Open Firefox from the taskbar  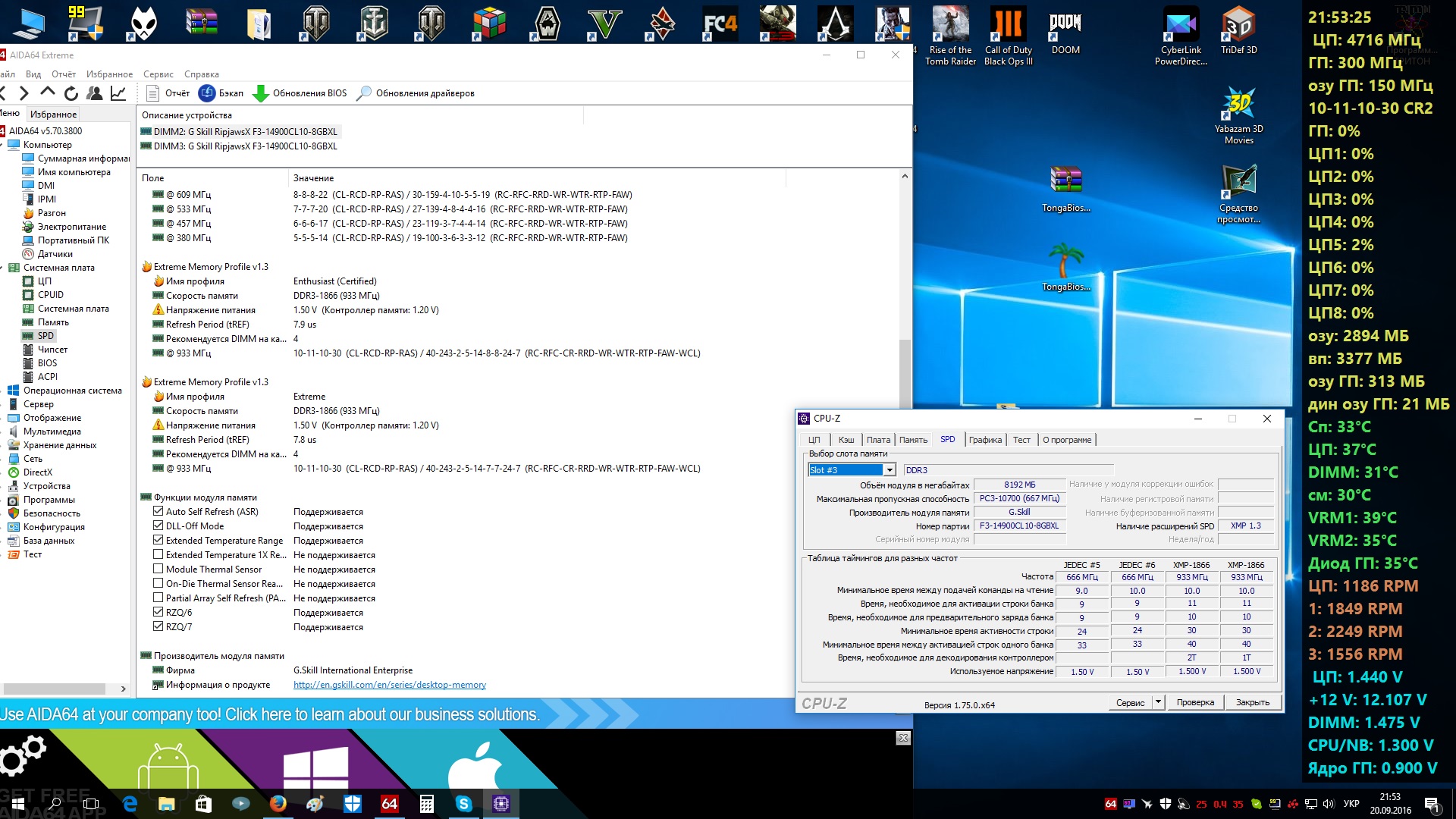tap(278, 804)
